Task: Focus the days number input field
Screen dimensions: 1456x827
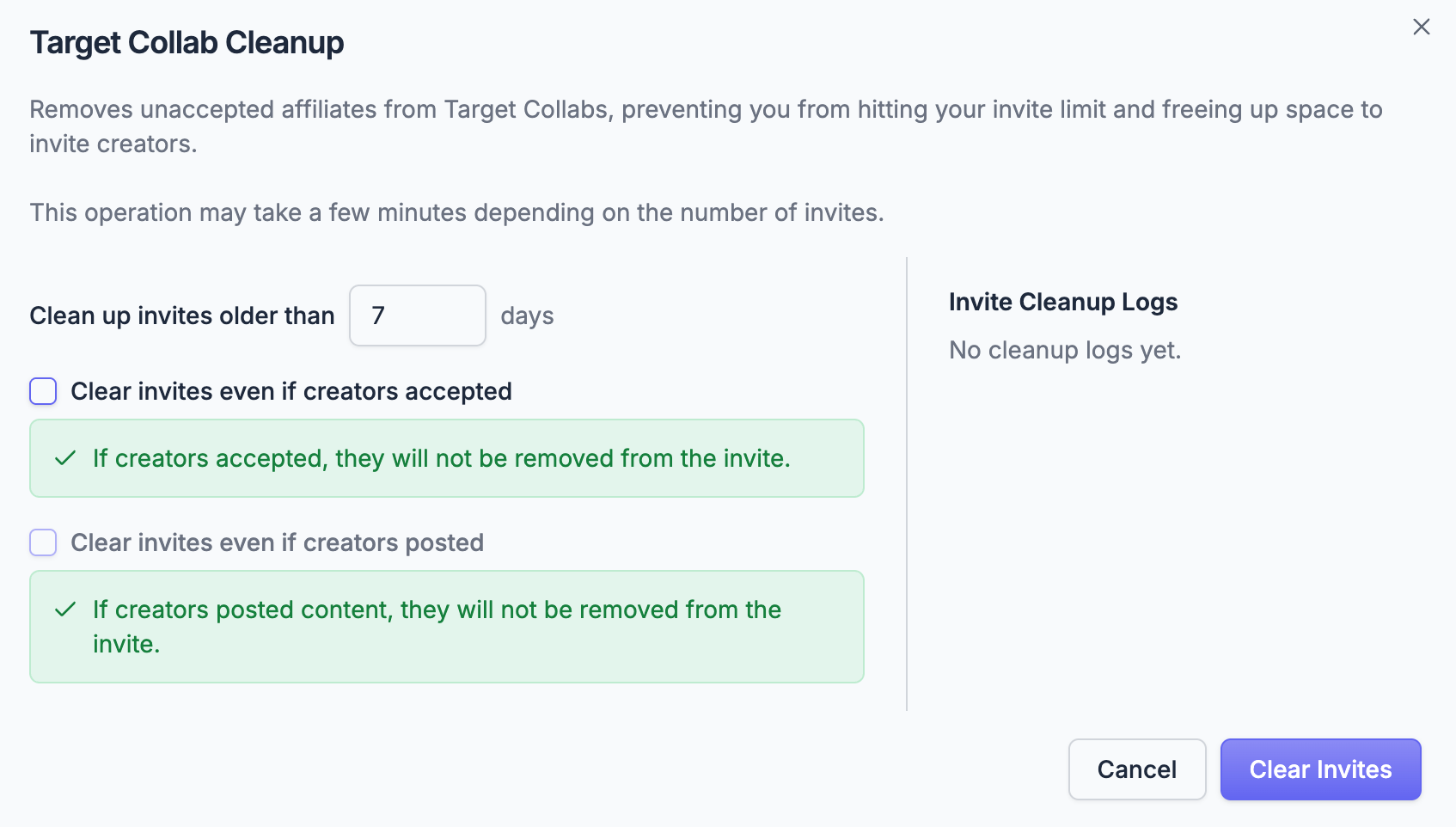Action: 418,315
